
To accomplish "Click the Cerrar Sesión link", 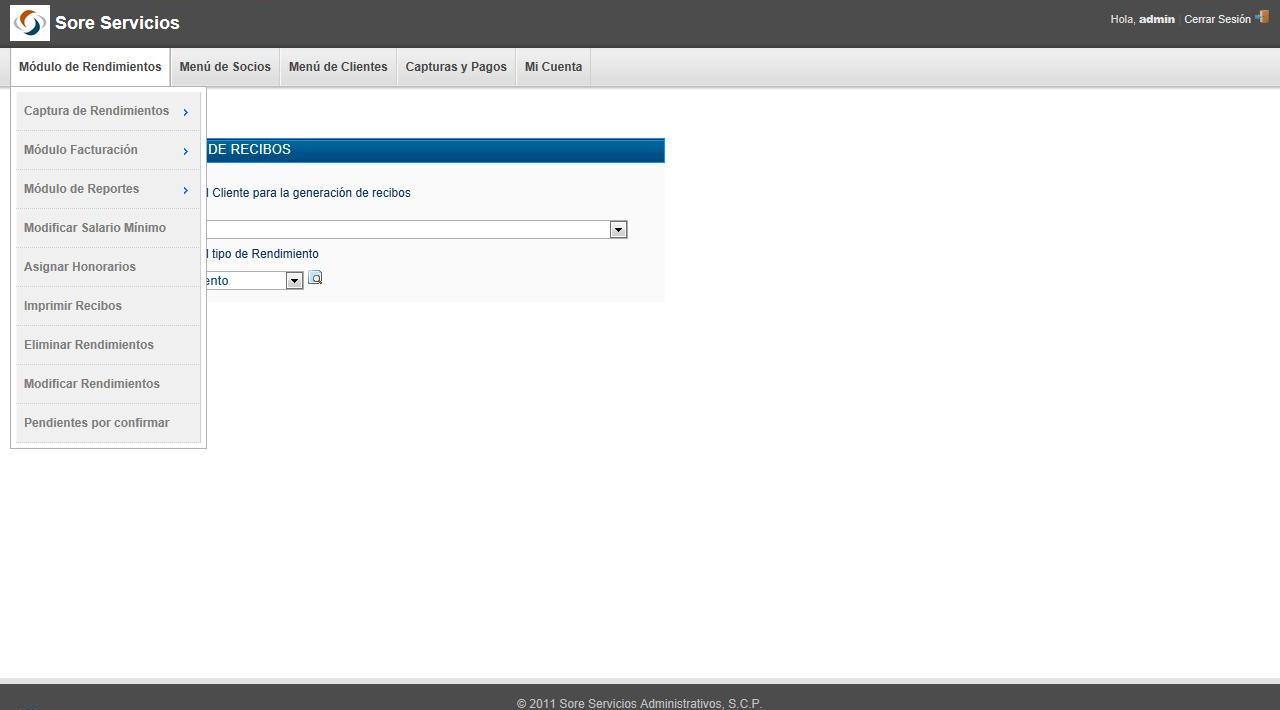I will point(1217,19).
